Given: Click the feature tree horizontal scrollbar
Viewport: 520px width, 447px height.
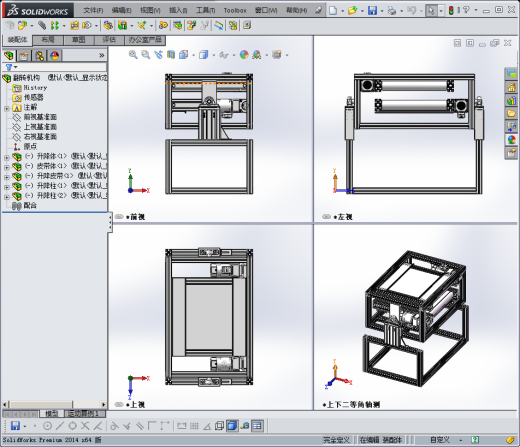Looking at the screenshot, I should pyautogui.click(x=42, y=405).
